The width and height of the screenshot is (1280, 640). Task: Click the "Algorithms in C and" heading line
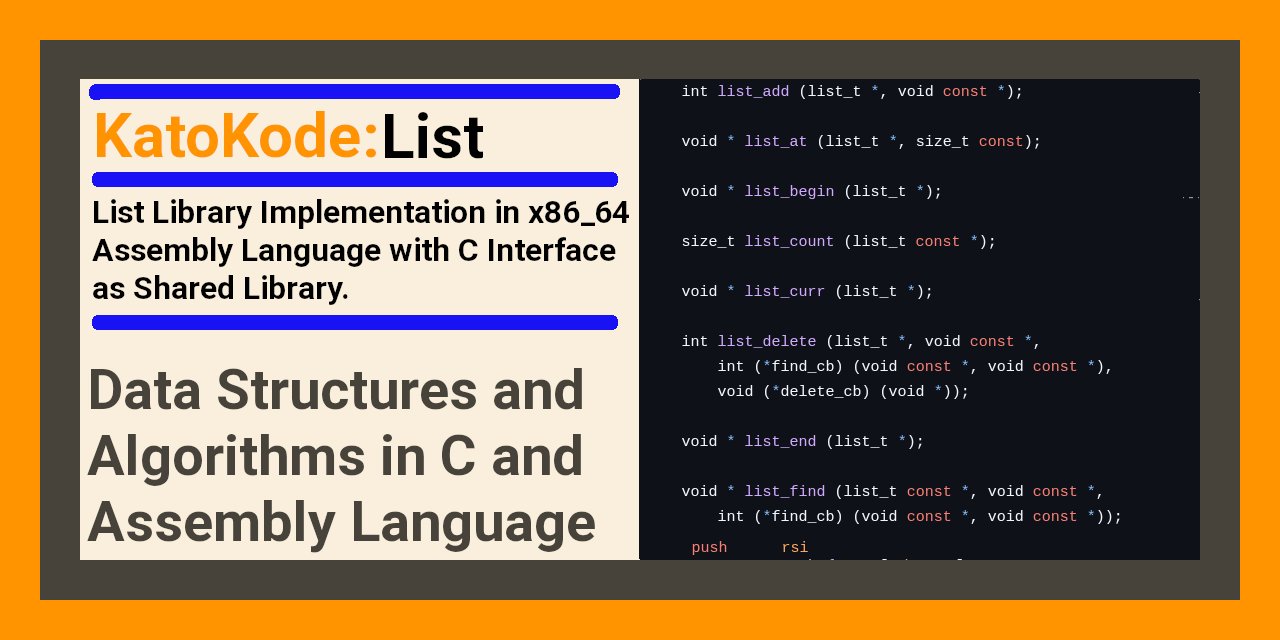click(335, 456)
